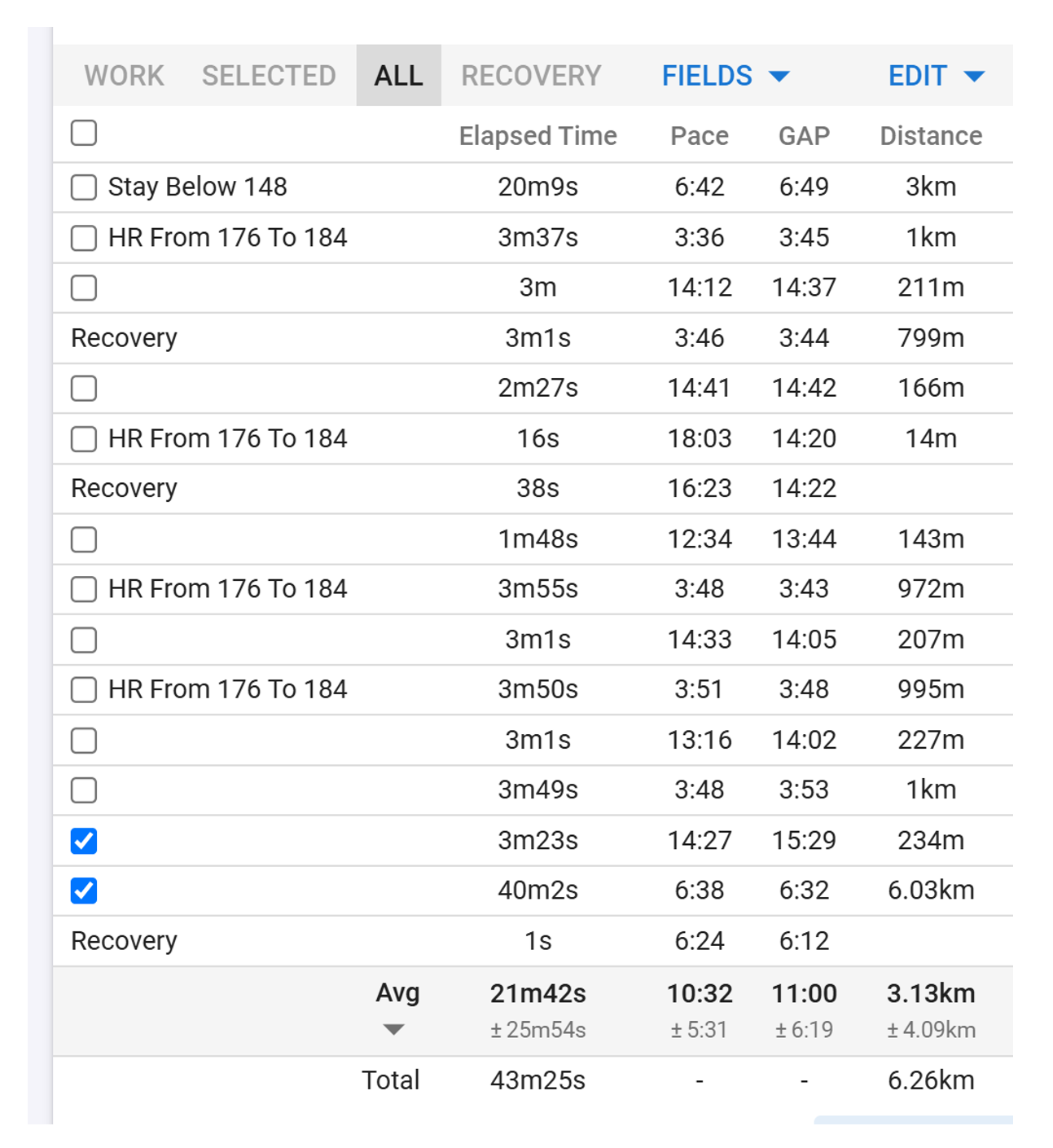The width and height of the screenshot is (1053, 1148).
Task: Click the Distance column header
Action: tap(931, 136)
